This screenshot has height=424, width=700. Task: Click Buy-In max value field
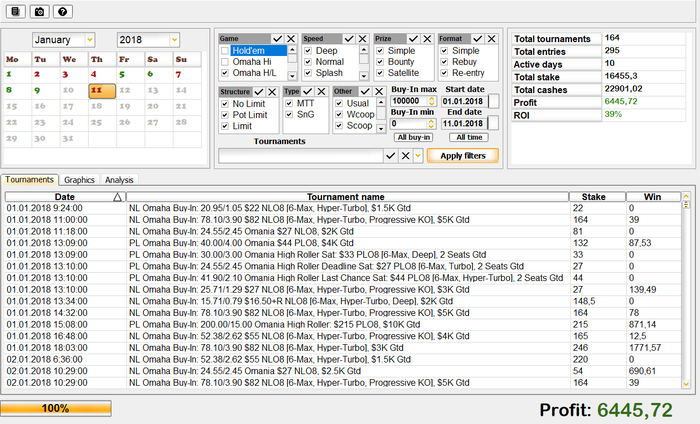[409, 101]
